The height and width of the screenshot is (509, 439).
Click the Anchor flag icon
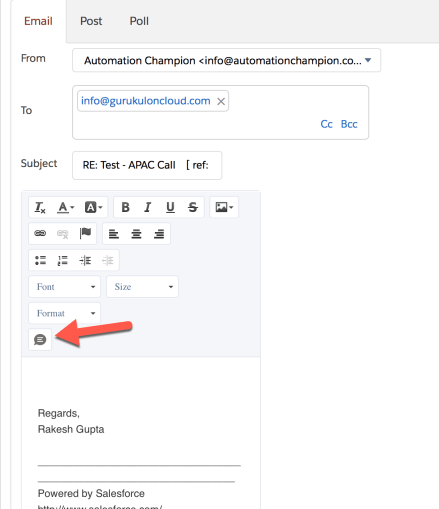click(x=85, y=233)
